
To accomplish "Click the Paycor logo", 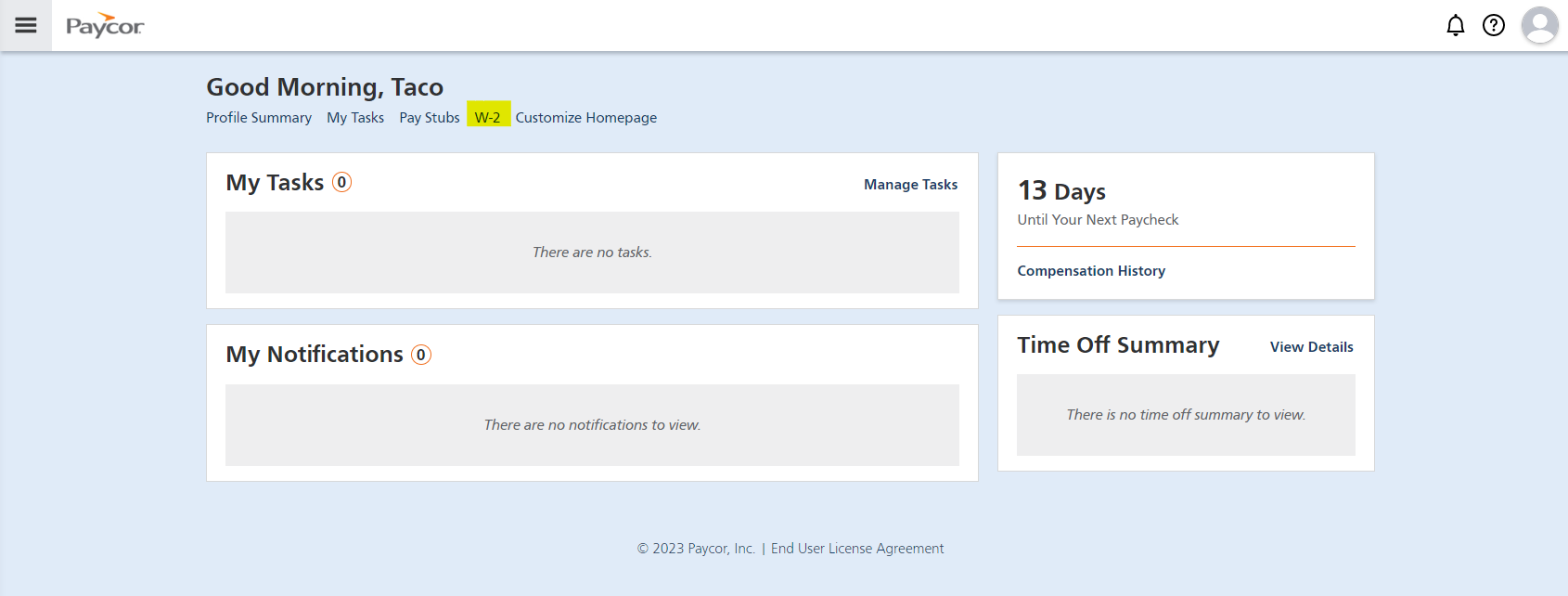I will pos(105,26).
